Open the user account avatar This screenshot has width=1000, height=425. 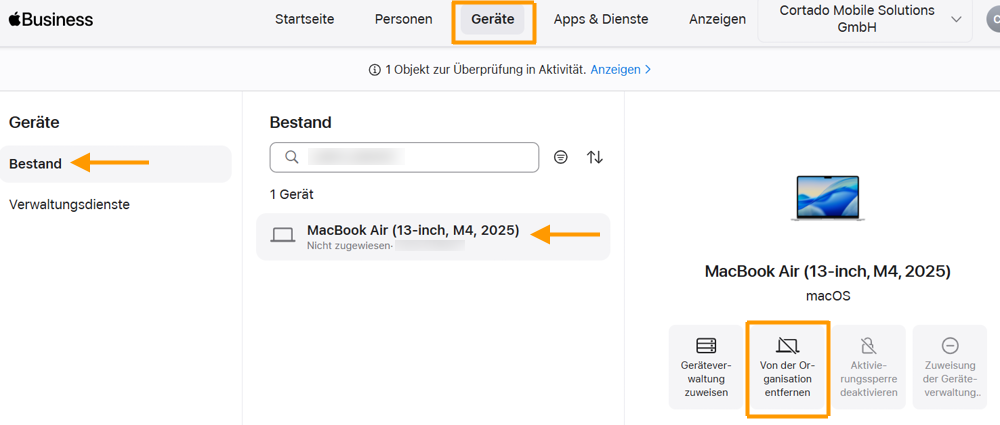point(992,20)
